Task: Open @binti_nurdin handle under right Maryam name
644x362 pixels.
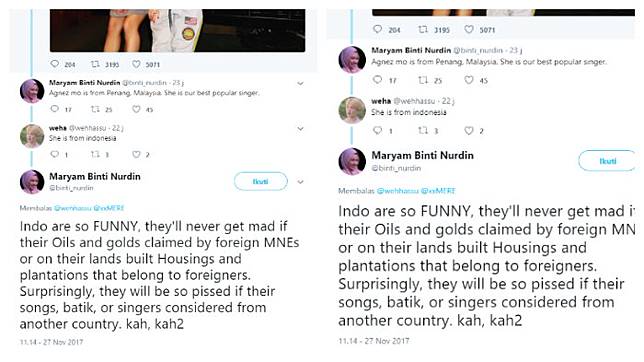Action: pos(396,168)
